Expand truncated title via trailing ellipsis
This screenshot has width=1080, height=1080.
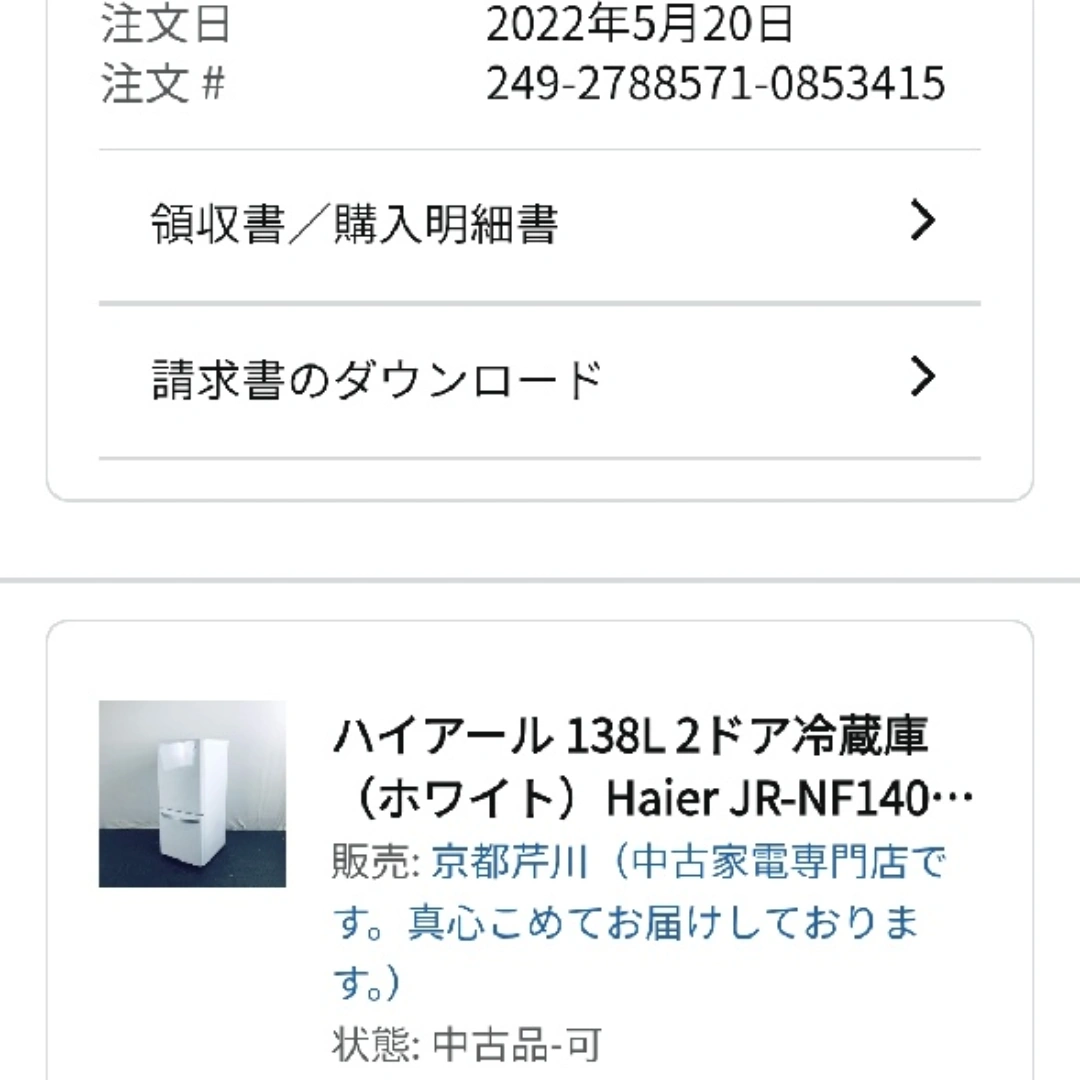click(x=953, y=799)
